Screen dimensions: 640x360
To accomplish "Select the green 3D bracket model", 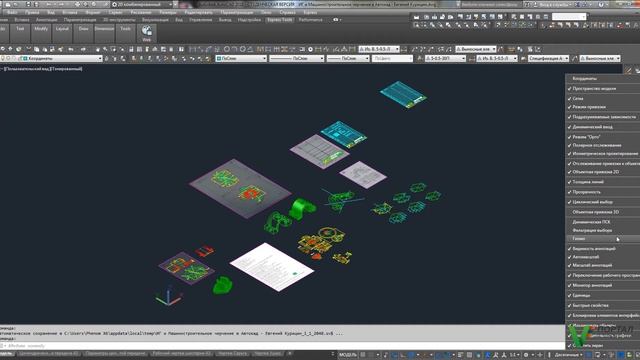I will click(x=302, y=208).
